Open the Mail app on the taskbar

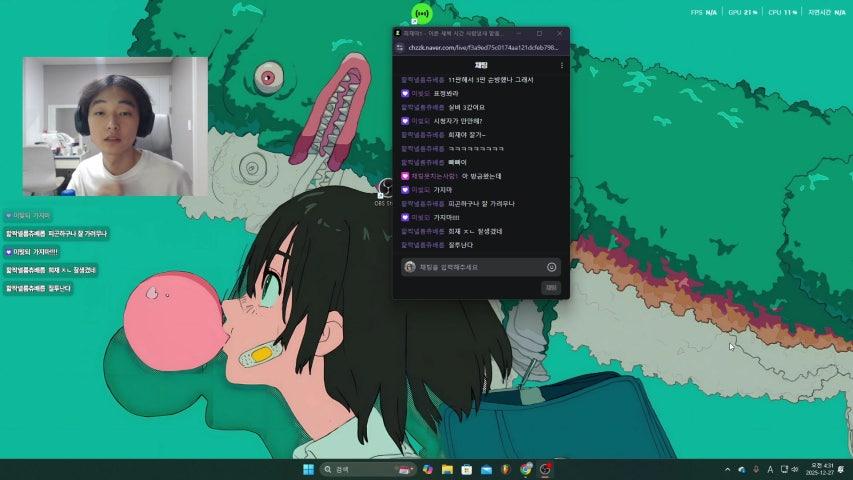486,469
